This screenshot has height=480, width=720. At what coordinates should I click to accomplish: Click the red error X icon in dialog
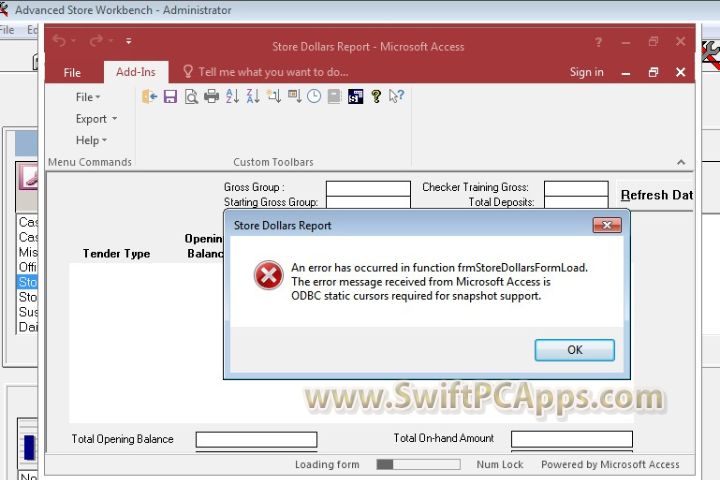pos(269,275)
